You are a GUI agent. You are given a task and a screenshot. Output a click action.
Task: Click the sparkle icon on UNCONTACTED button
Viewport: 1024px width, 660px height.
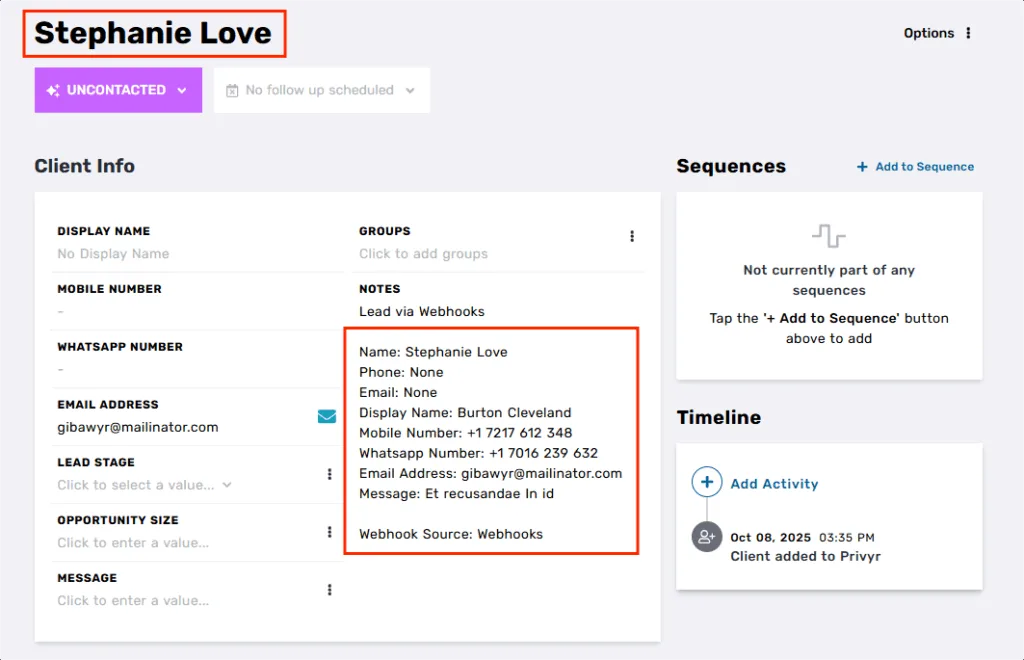(x=54, y=91)
